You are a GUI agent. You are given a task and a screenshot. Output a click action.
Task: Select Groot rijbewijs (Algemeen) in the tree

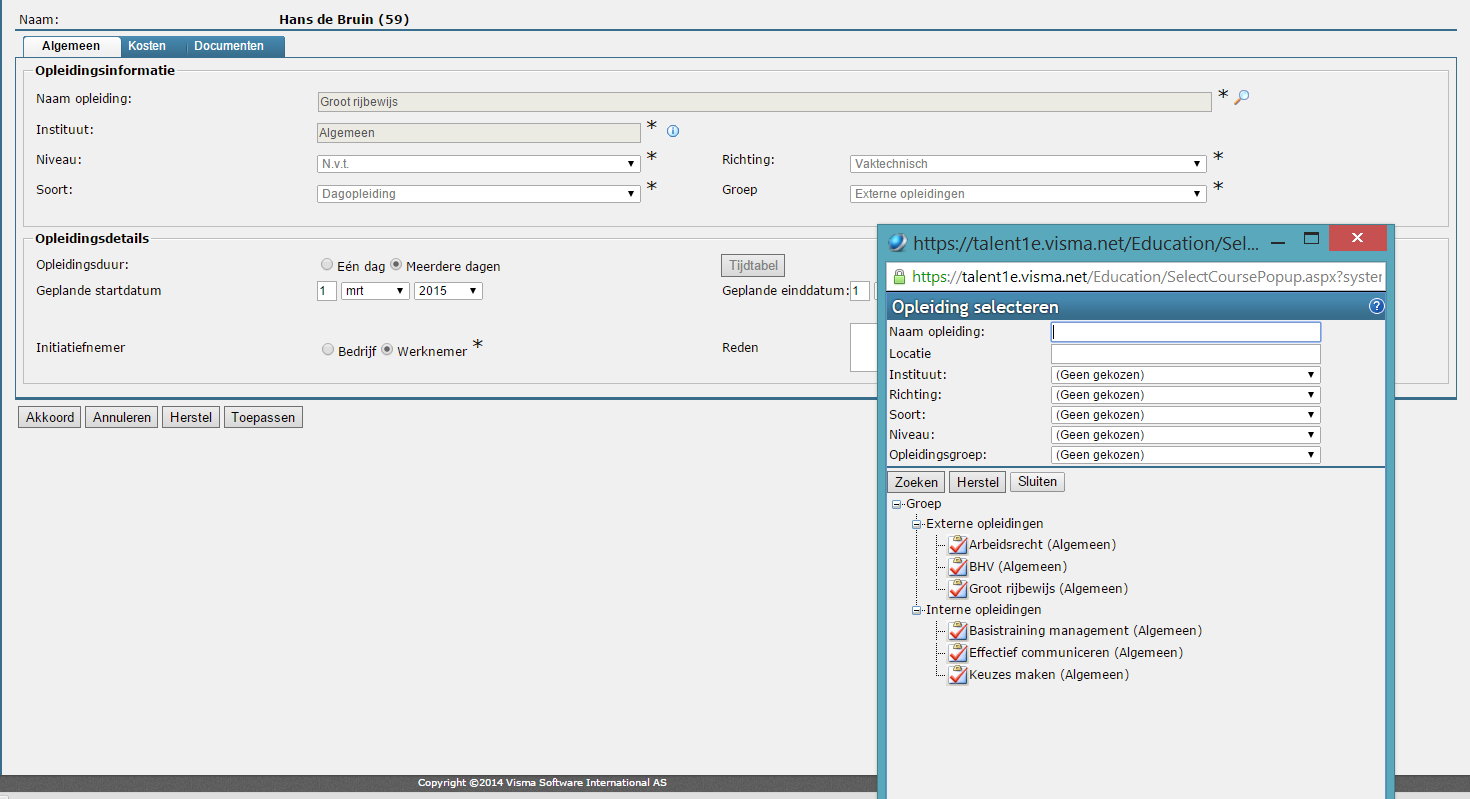click(x=1049, y=589)
